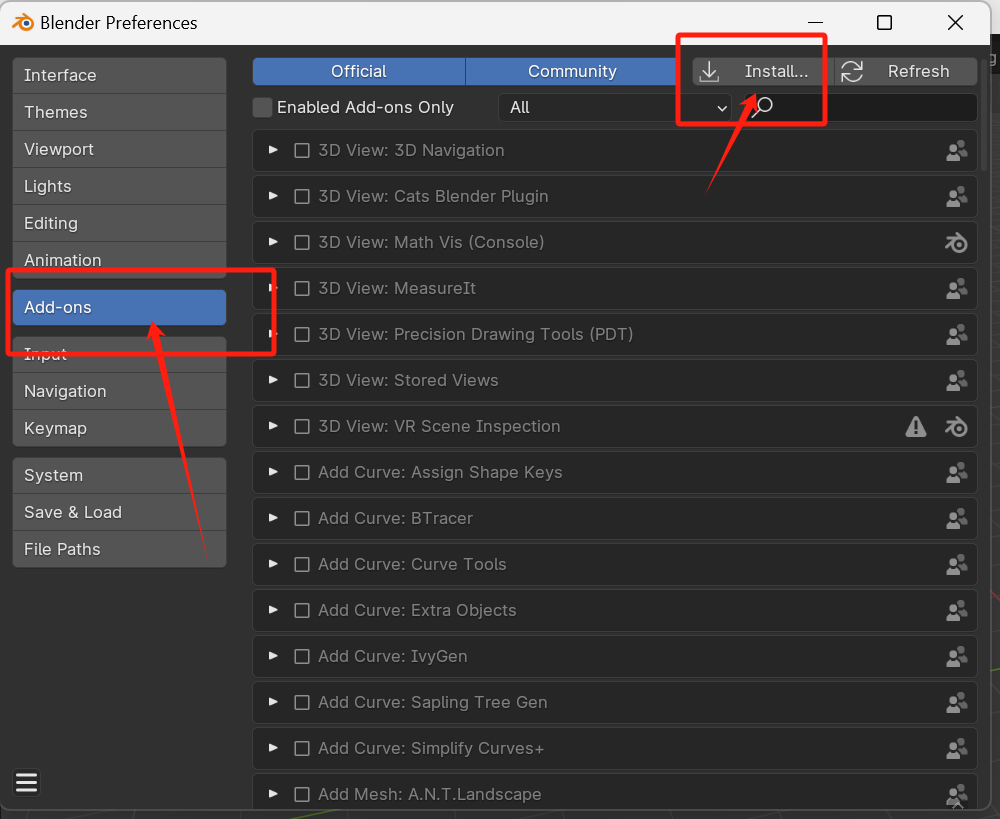
Task: Expand Add Curve: IvyGen details
Action: [x=273, y=656]
